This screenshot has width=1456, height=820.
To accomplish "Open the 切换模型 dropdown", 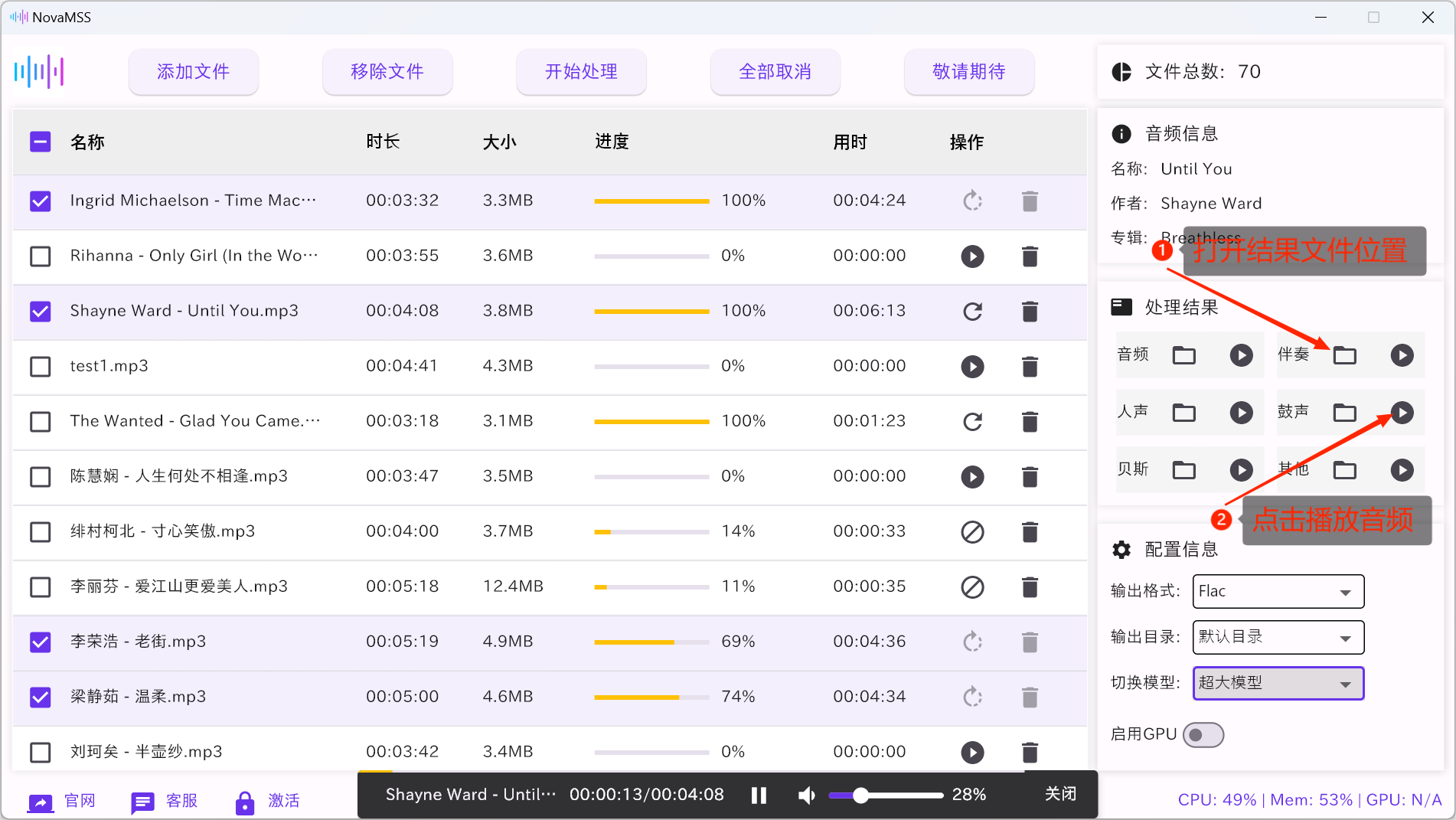I will pos(1278,683).
